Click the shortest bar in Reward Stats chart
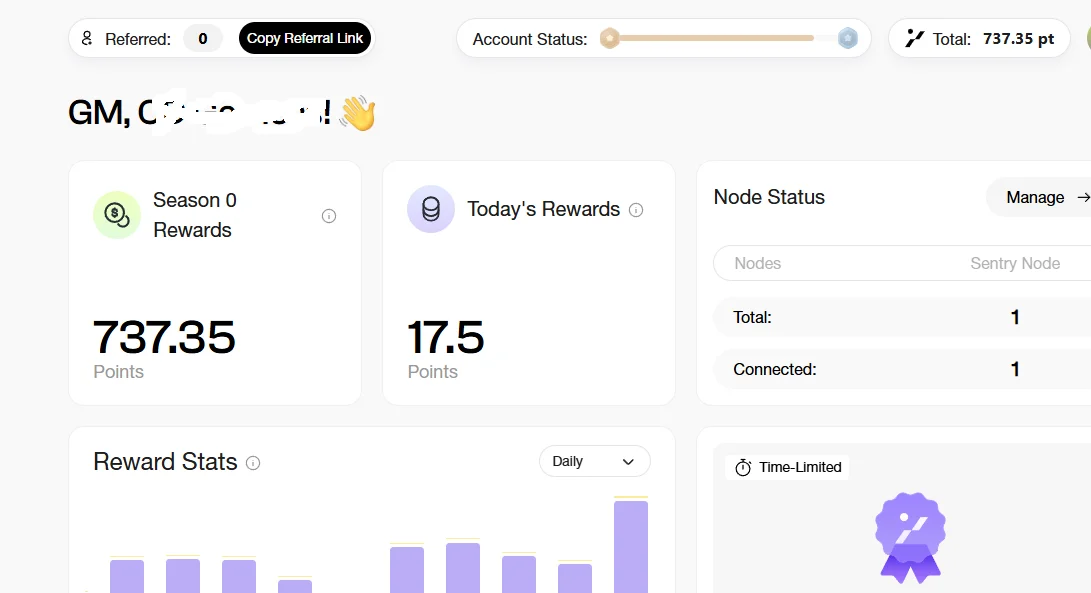The width and height of the screenshot is (1091, 593). pos(295,586)
